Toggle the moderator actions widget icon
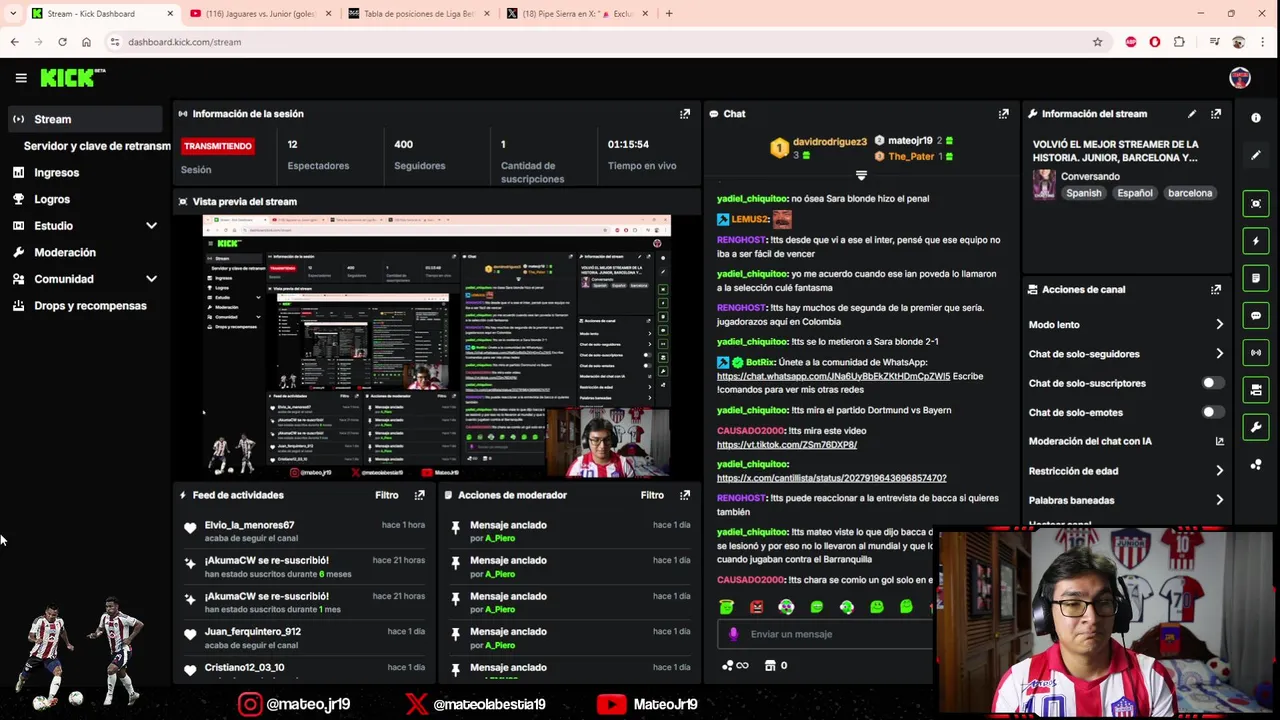 1256,390
